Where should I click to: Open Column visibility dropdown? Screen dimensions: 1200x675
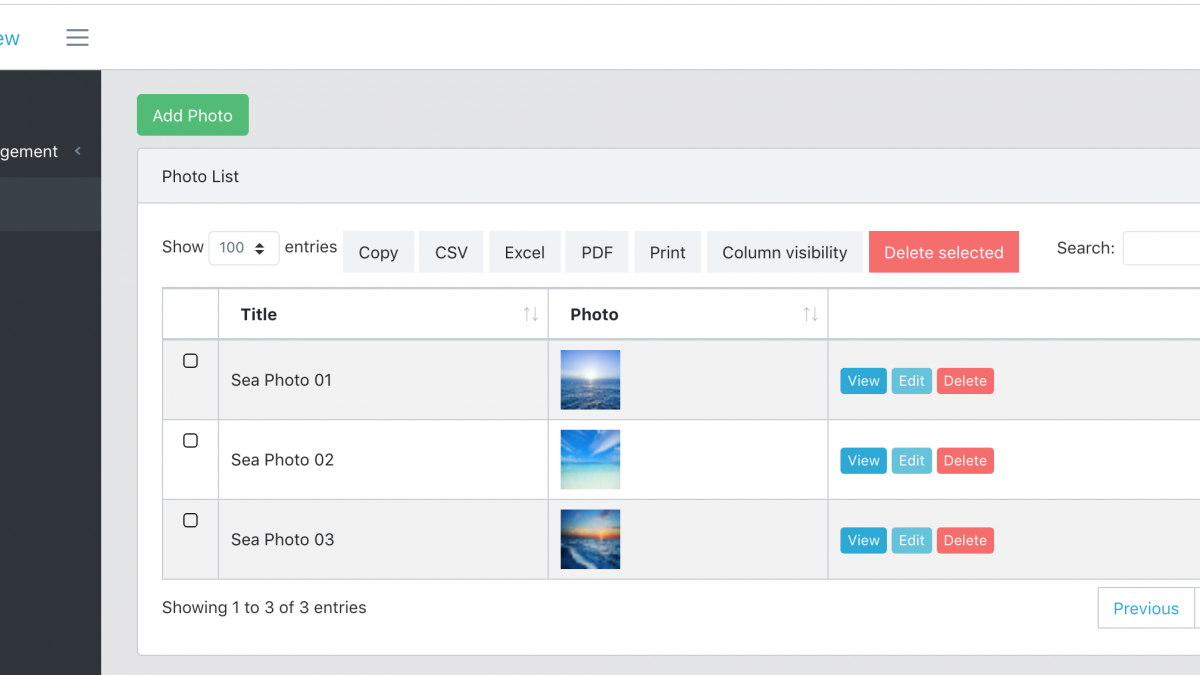(x=785, y=252)
